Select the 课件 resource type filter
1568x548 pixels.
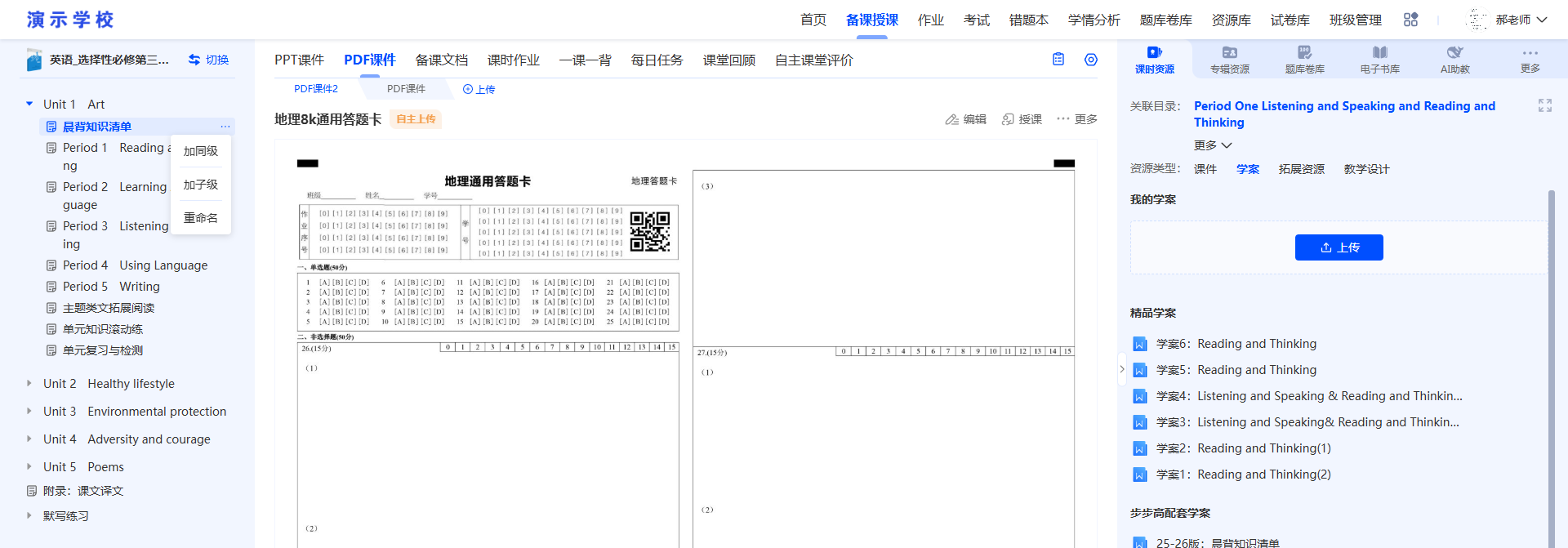tap(1205, 169)
